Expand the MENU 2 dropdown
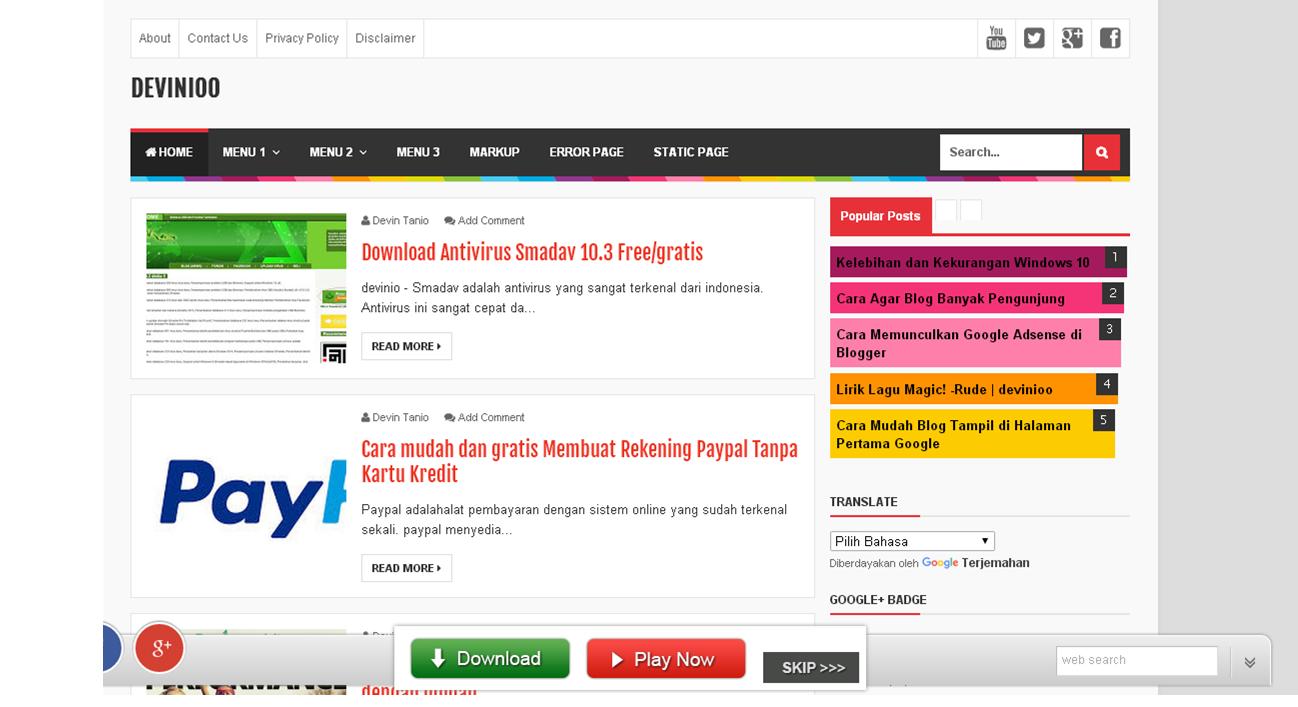 coord(338,152)
